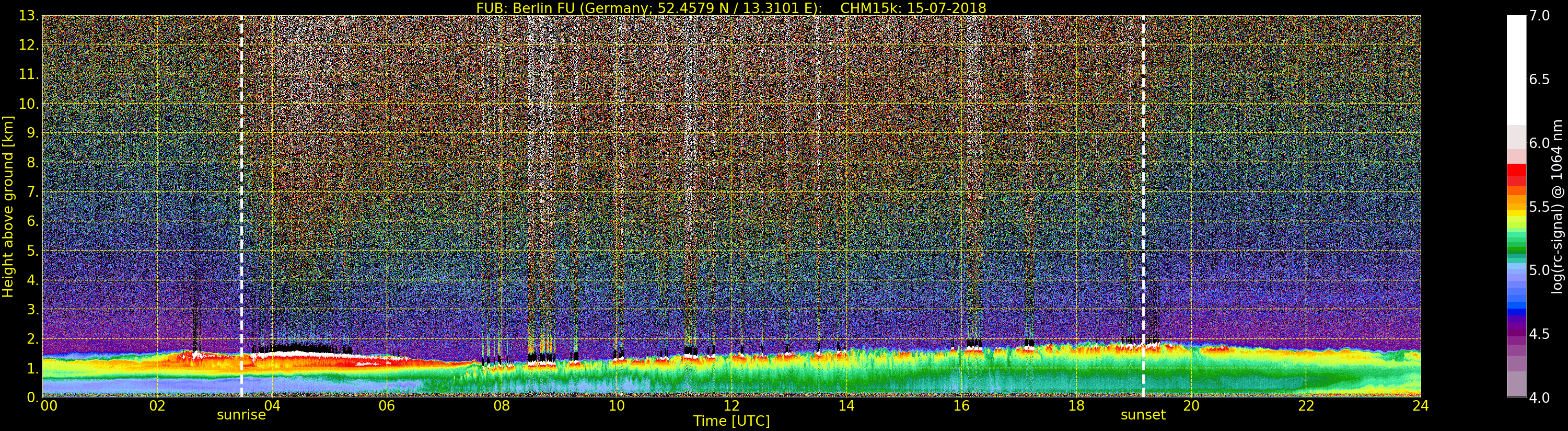Click the '4.0' colorbar tick label
The width and height of the screenshot is (1568, 431).
point(1539,398)
